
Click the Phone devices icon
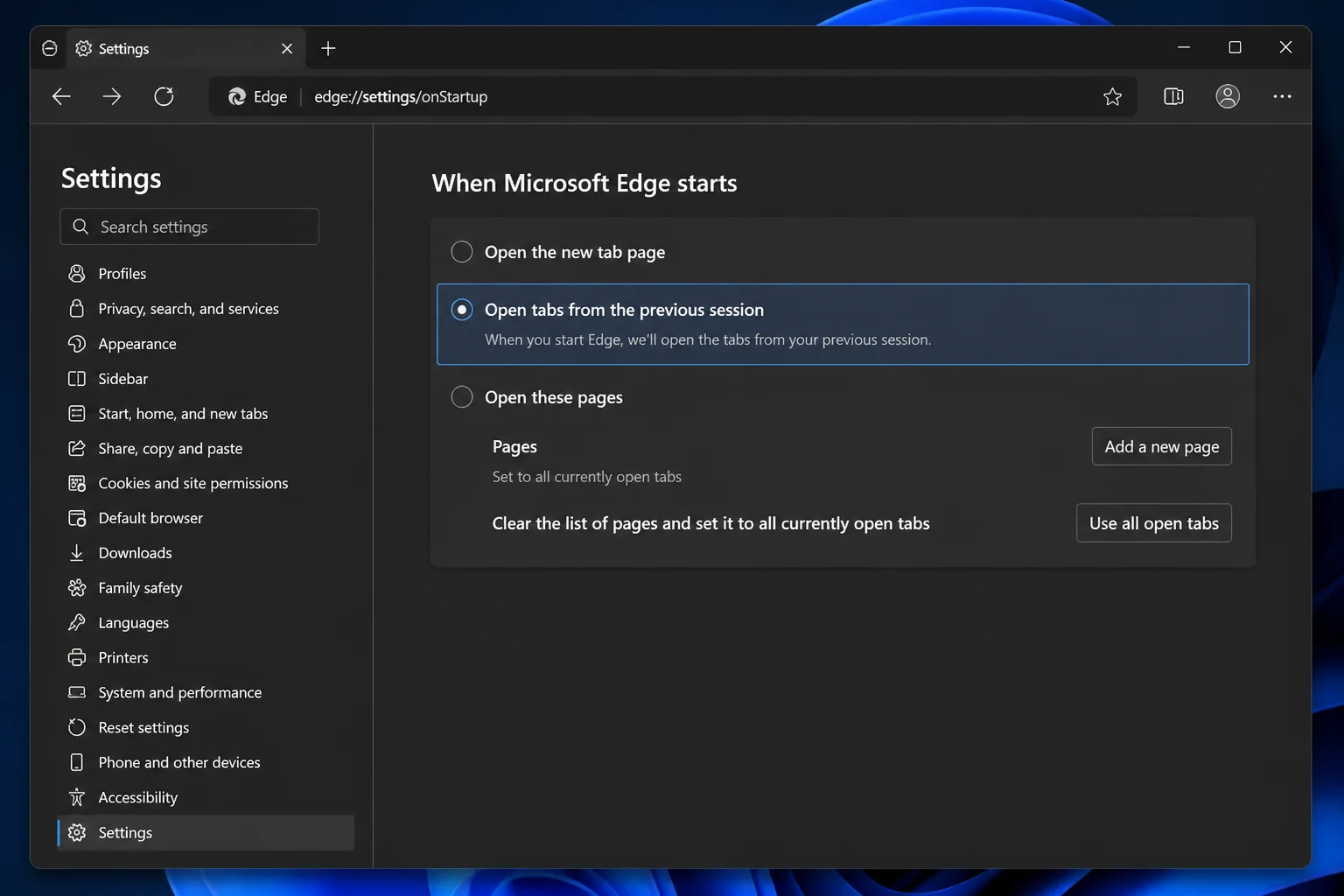pyautogui.click(x=77, y=762)
